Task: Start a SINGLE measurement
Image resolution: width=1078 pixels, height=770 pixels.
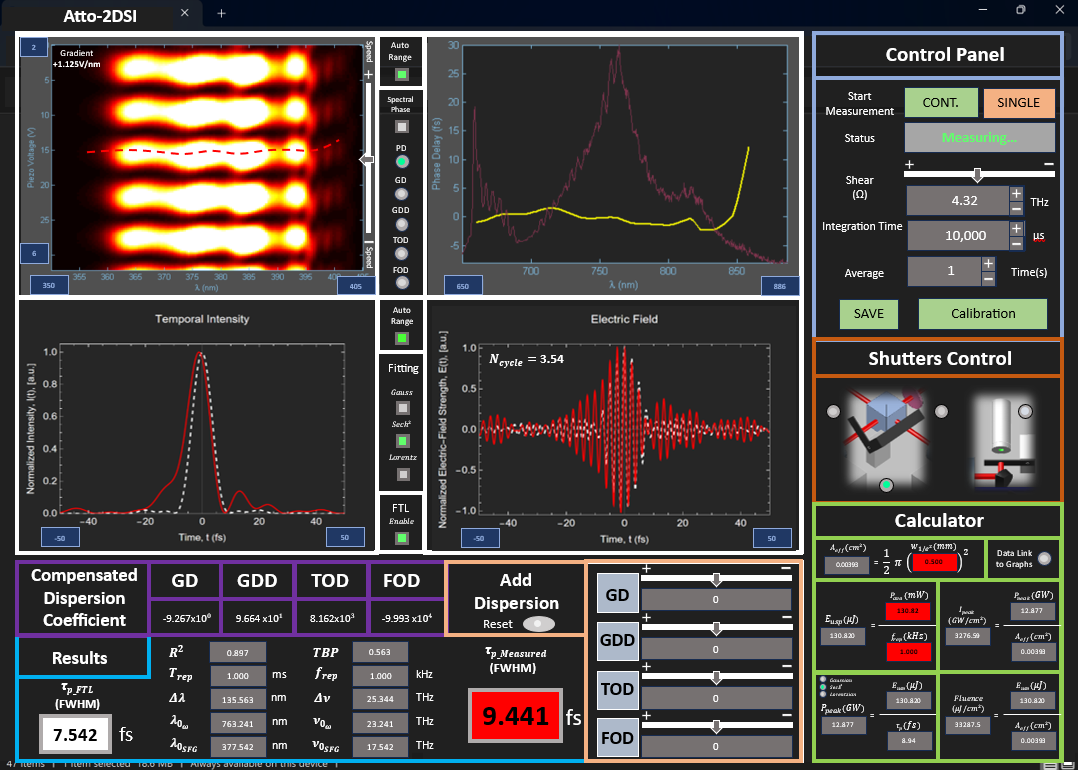Action: [x=1018, y=102]
